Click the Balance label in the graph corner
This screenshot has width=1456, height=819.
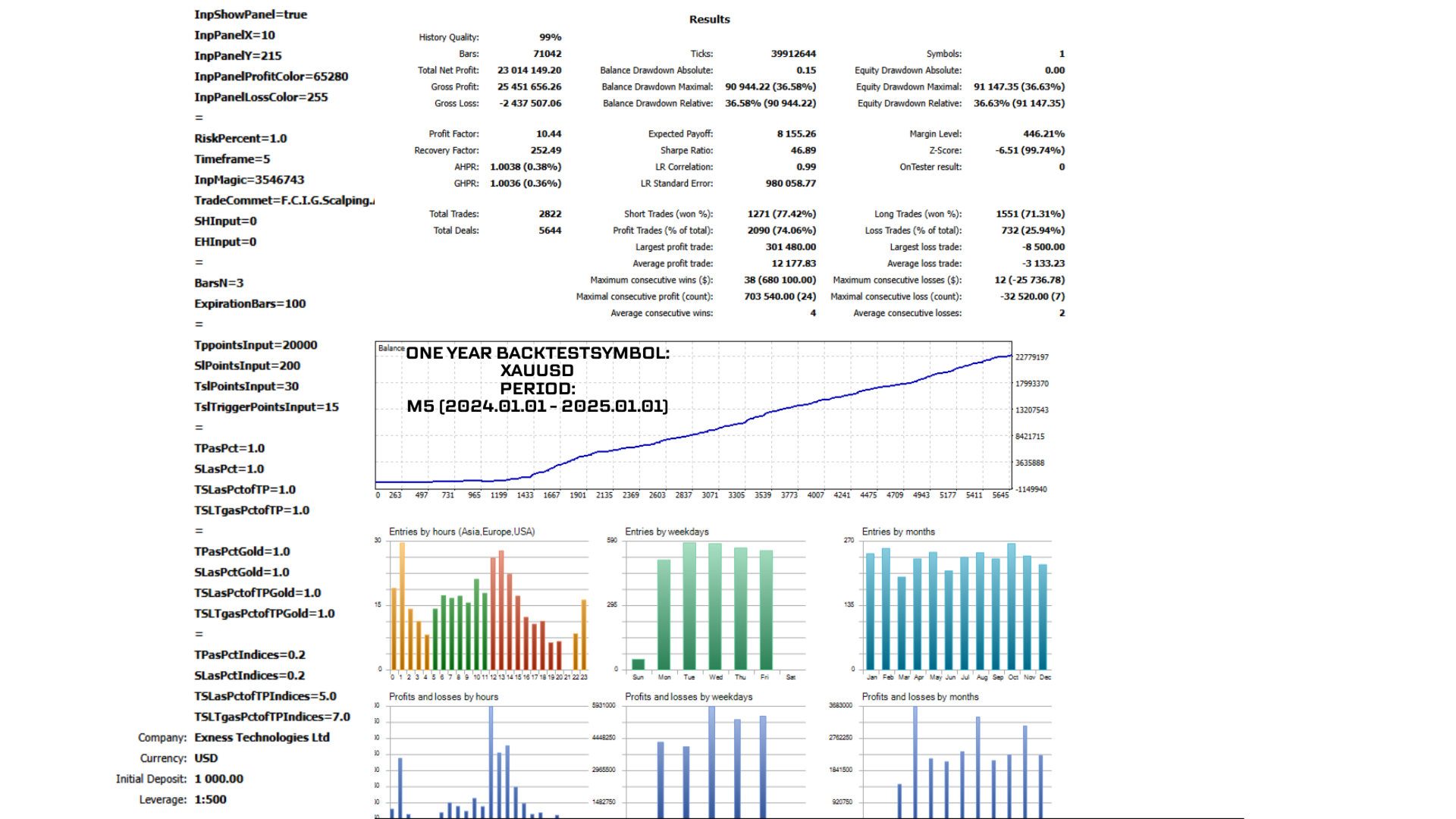[391, 348]
